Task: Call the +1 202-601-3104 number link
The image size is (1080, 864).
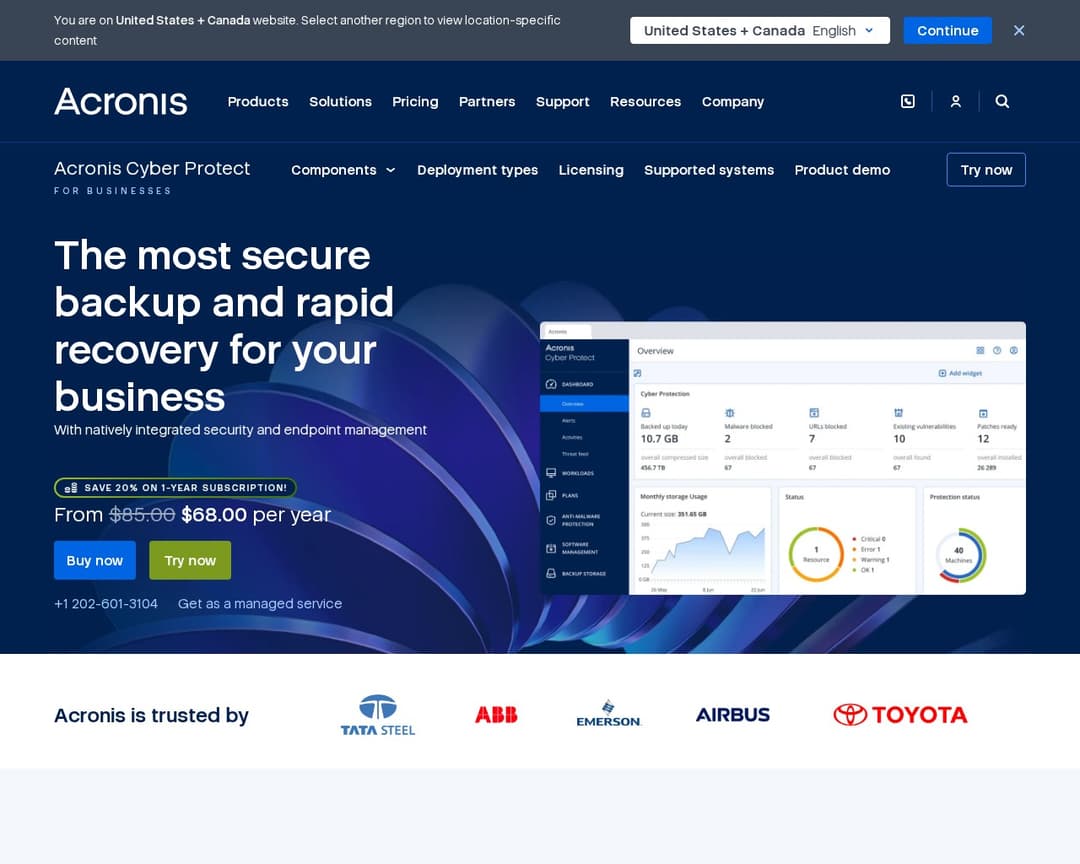Action: [x=106, y=604]
